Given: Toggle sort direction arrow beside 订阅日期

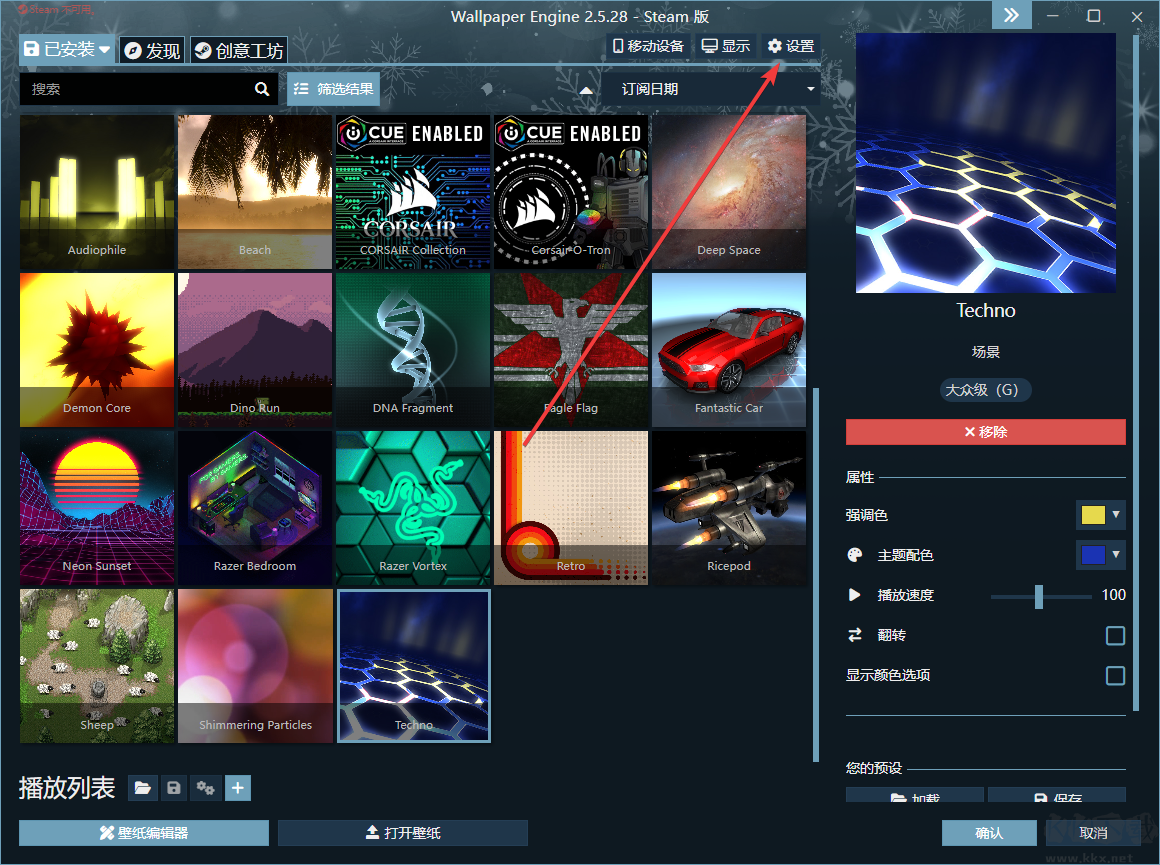Looking at the screenshot, I should [586, 89].
